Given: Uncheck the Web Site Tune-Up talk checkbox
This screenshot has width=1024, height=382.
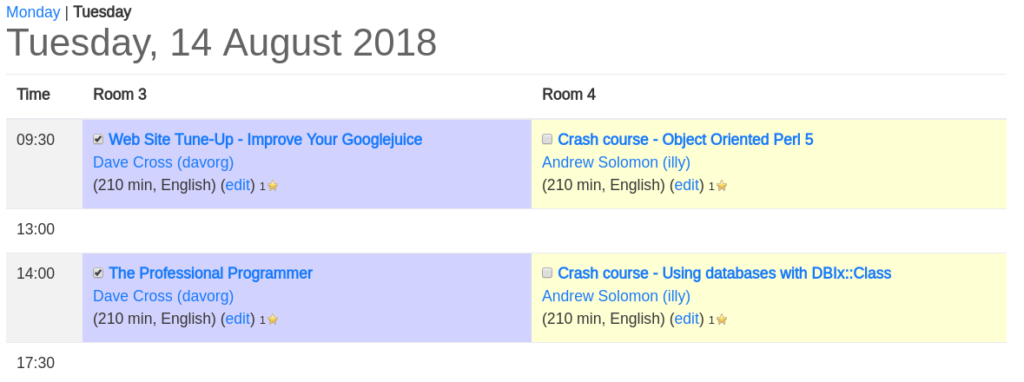Looking at the screenshot, I should pyautogui.click(x=98, y=139).
